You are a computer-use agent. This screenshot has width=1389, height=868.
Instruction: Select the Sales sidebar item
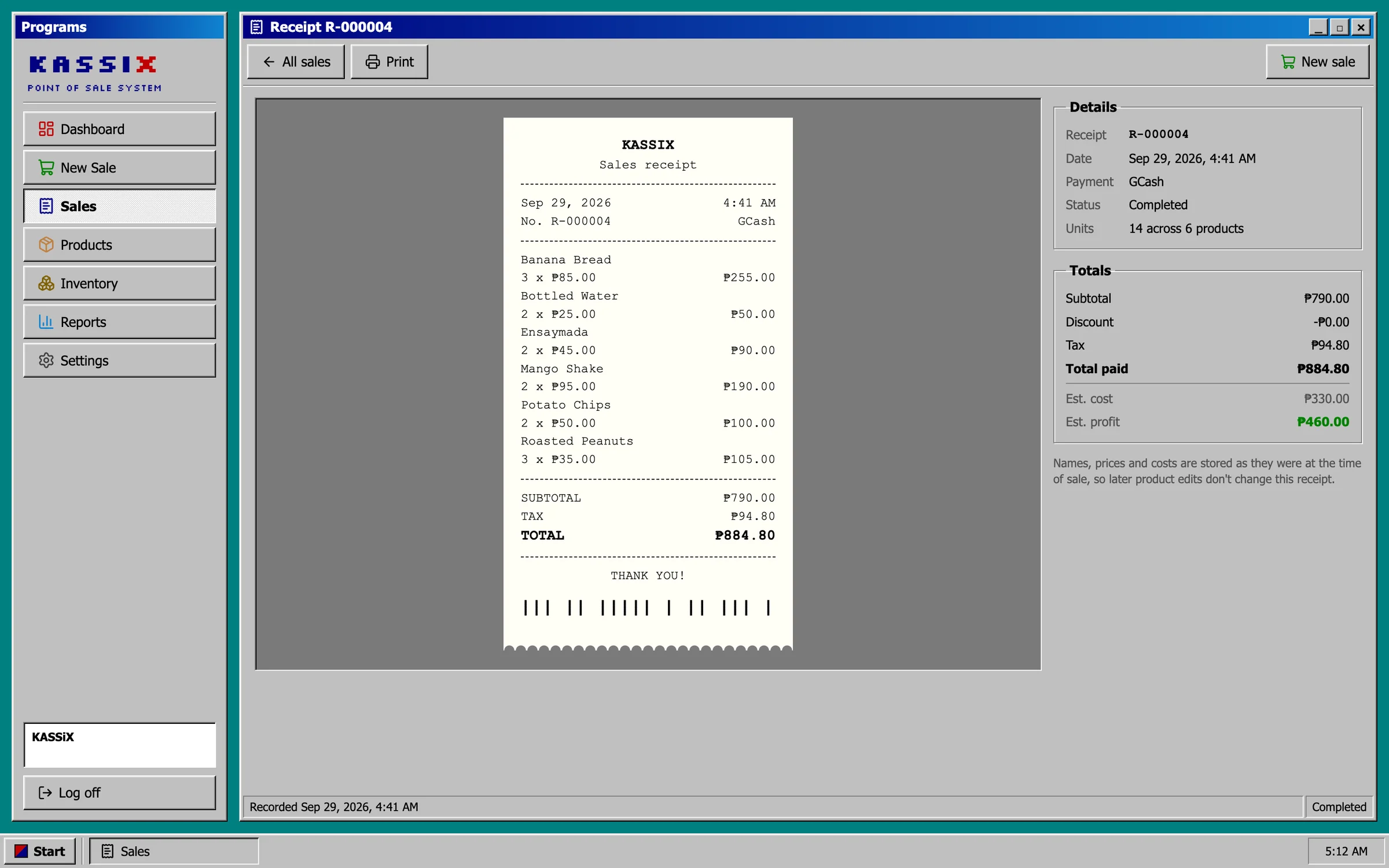(x=119, y=206)
